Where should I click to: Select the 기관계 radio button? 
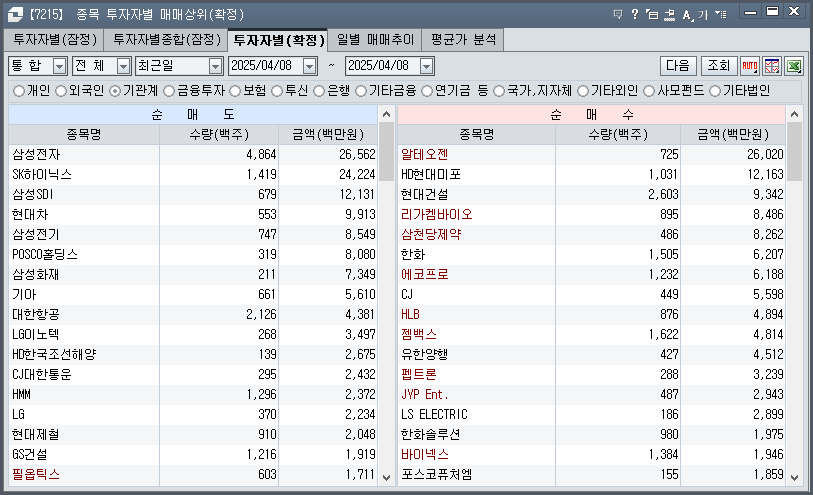115,91
